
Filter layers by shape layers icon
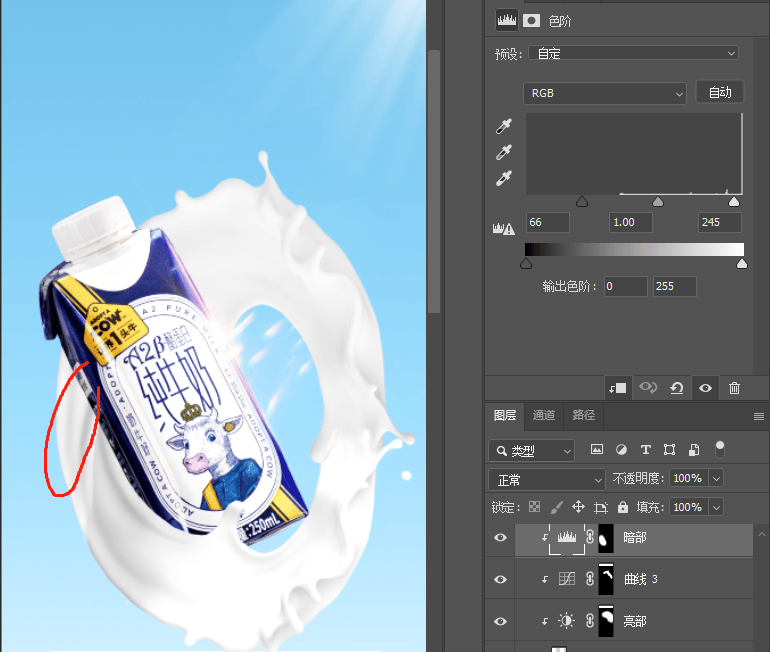point(669,449)
